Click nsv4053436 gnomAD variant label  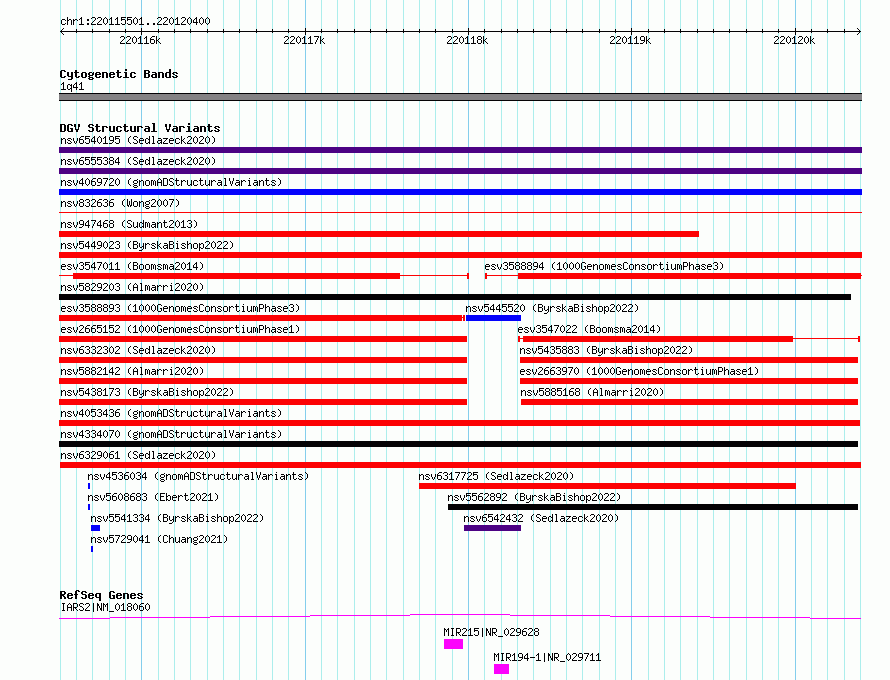click(x=171, y=413)
